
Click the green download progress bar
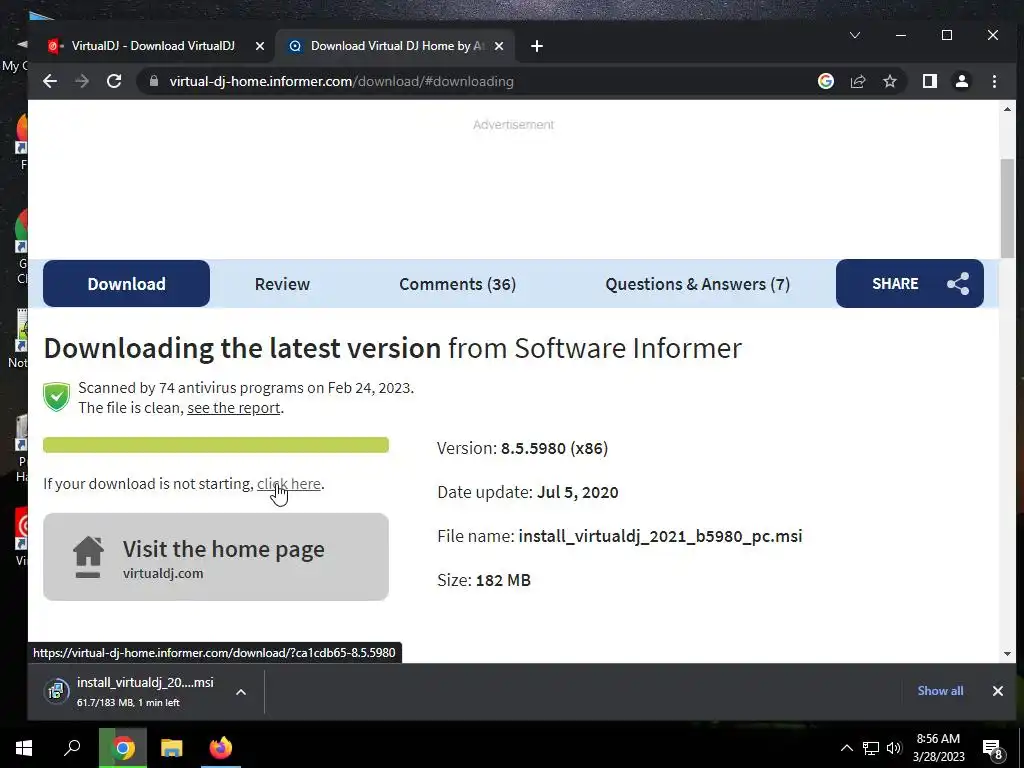(x=216, y=445)
